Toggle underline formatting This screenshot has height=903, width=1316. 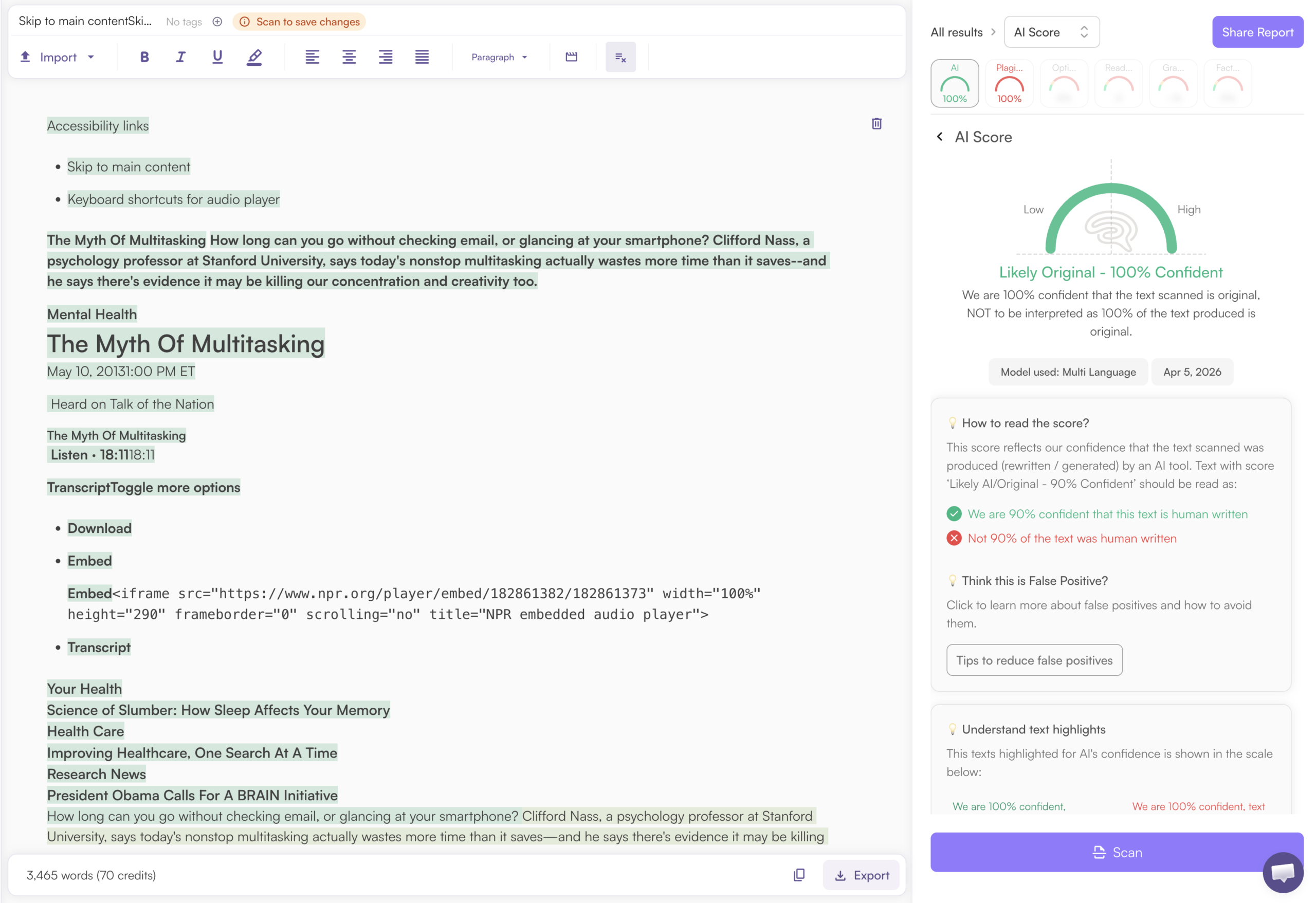(x=217, y=57)
